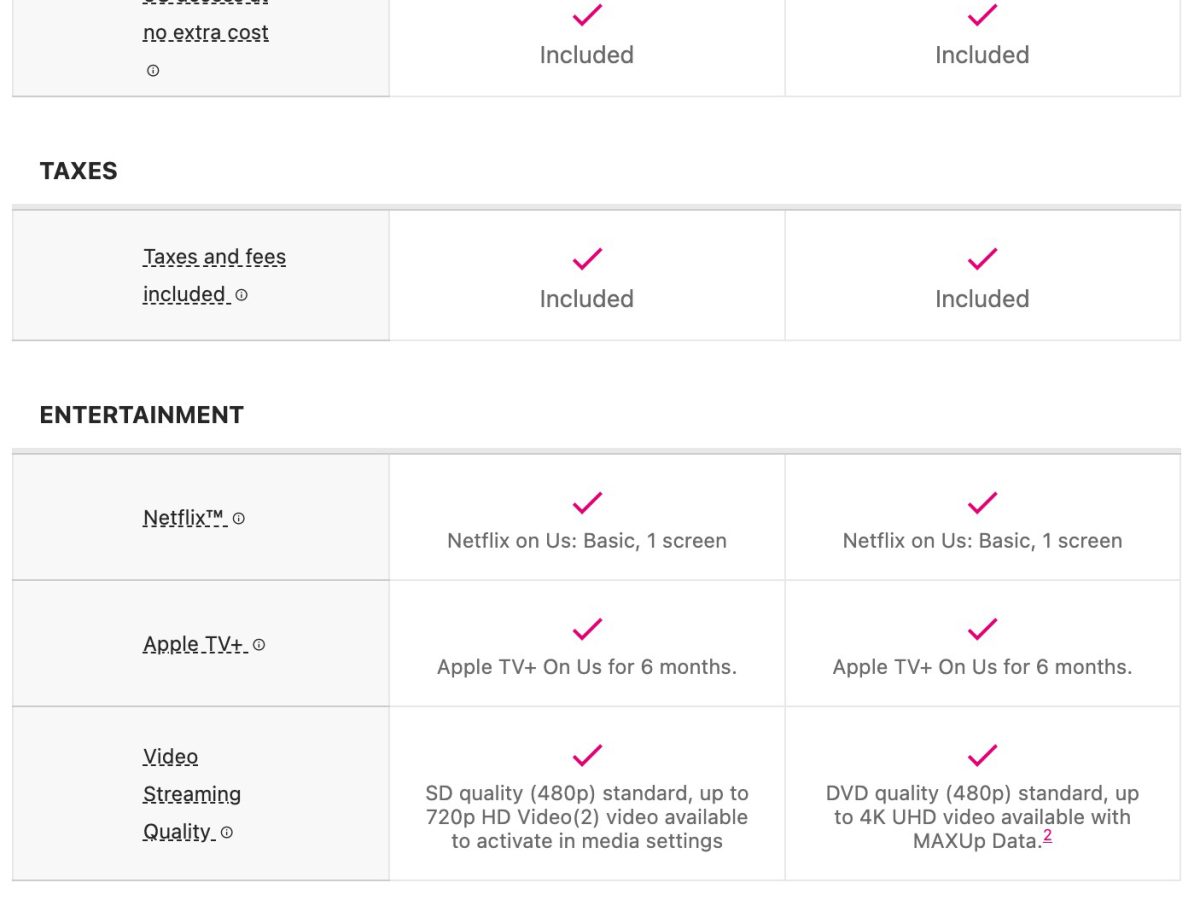1200x900 pixels.
Task: Click "Included" text in first plan's Taxes cell
Action: pyautogui.click(x=586, y=299)
